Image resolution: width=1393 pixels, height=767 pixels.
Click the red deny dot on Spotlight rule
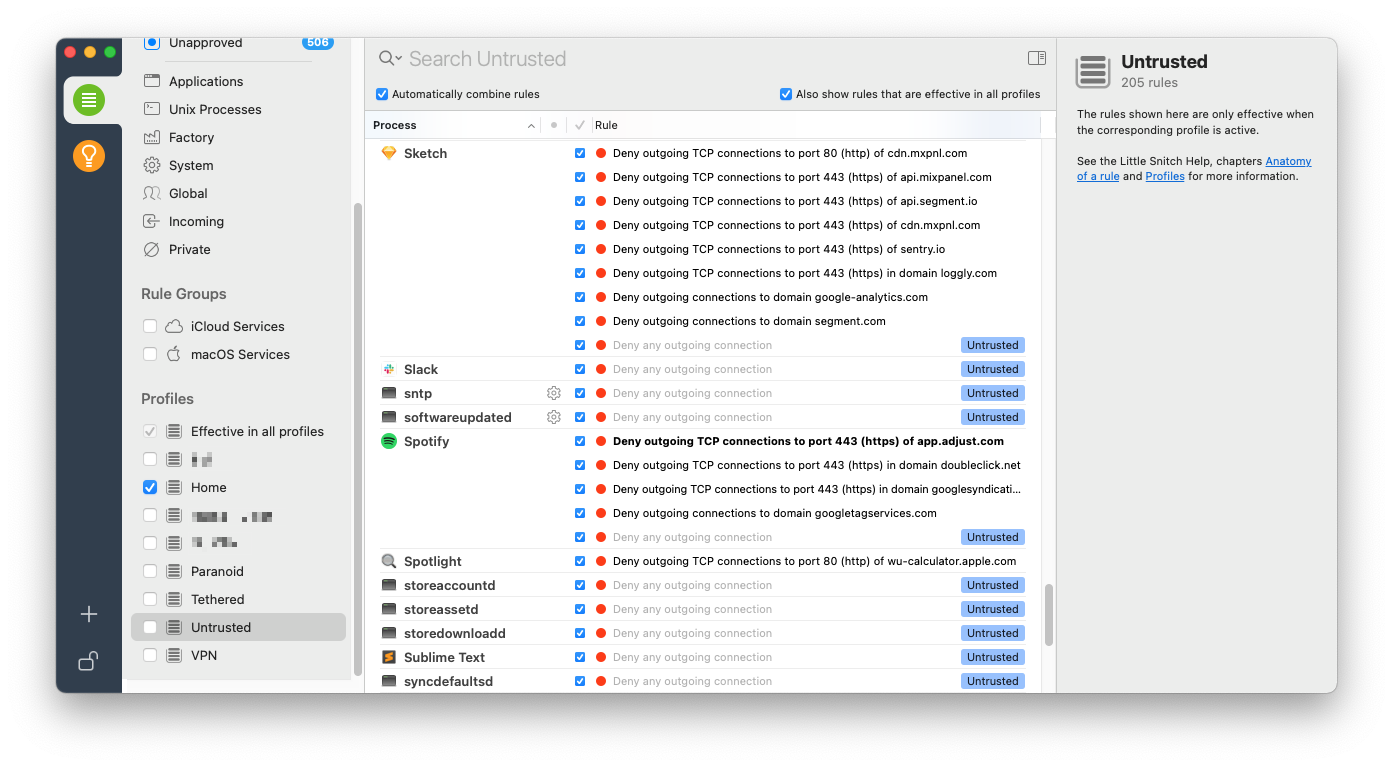(601, 561)
